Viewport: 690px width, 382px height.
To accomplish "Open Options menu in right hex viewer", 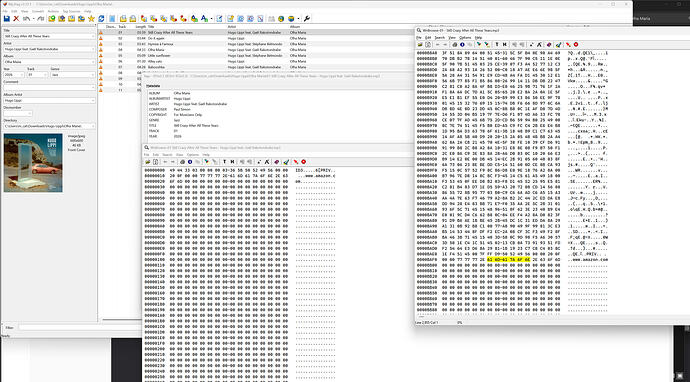I will pyautogui.click(x=465, y=38).
